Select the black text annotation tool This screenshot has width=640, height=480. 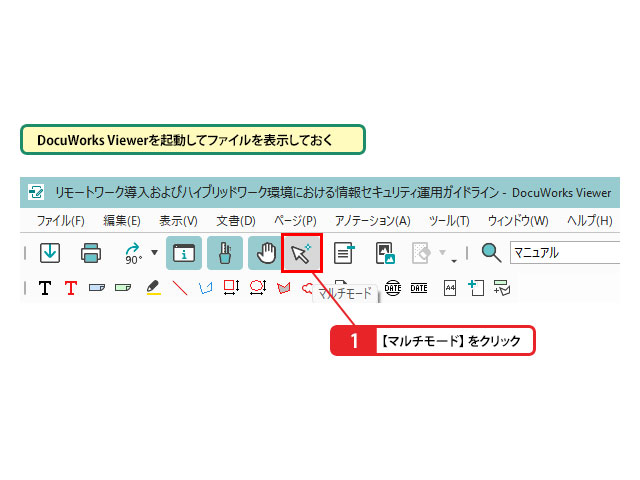(x=45, y=288)
